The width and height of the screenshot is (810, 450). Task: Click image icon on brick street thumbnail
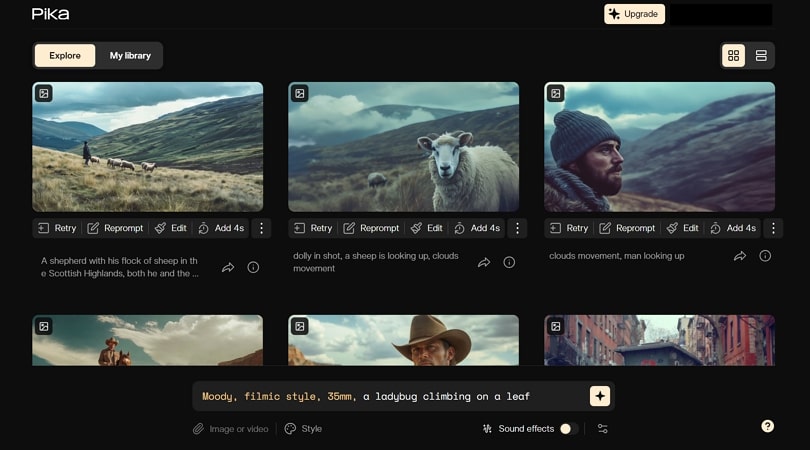pos(556,327)
